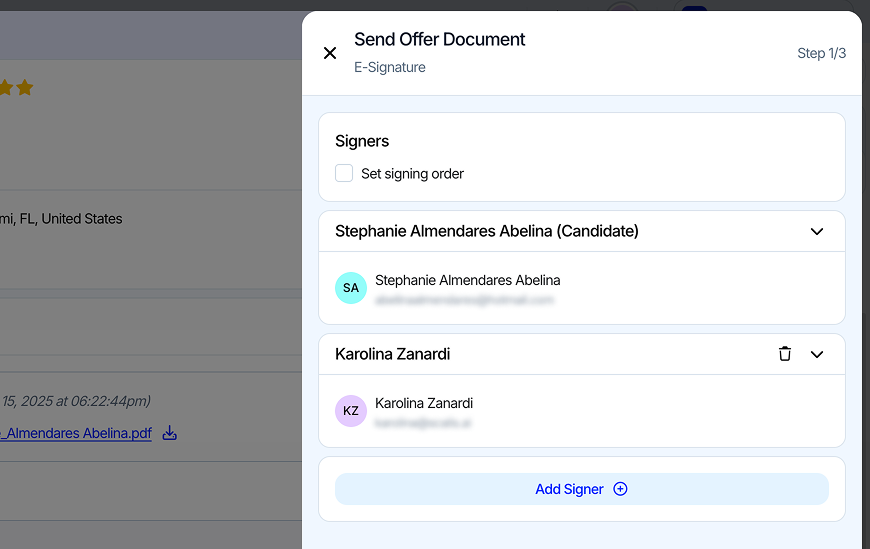
Task: Click the Send Offer Document title
Action: [x=439, y=39]
